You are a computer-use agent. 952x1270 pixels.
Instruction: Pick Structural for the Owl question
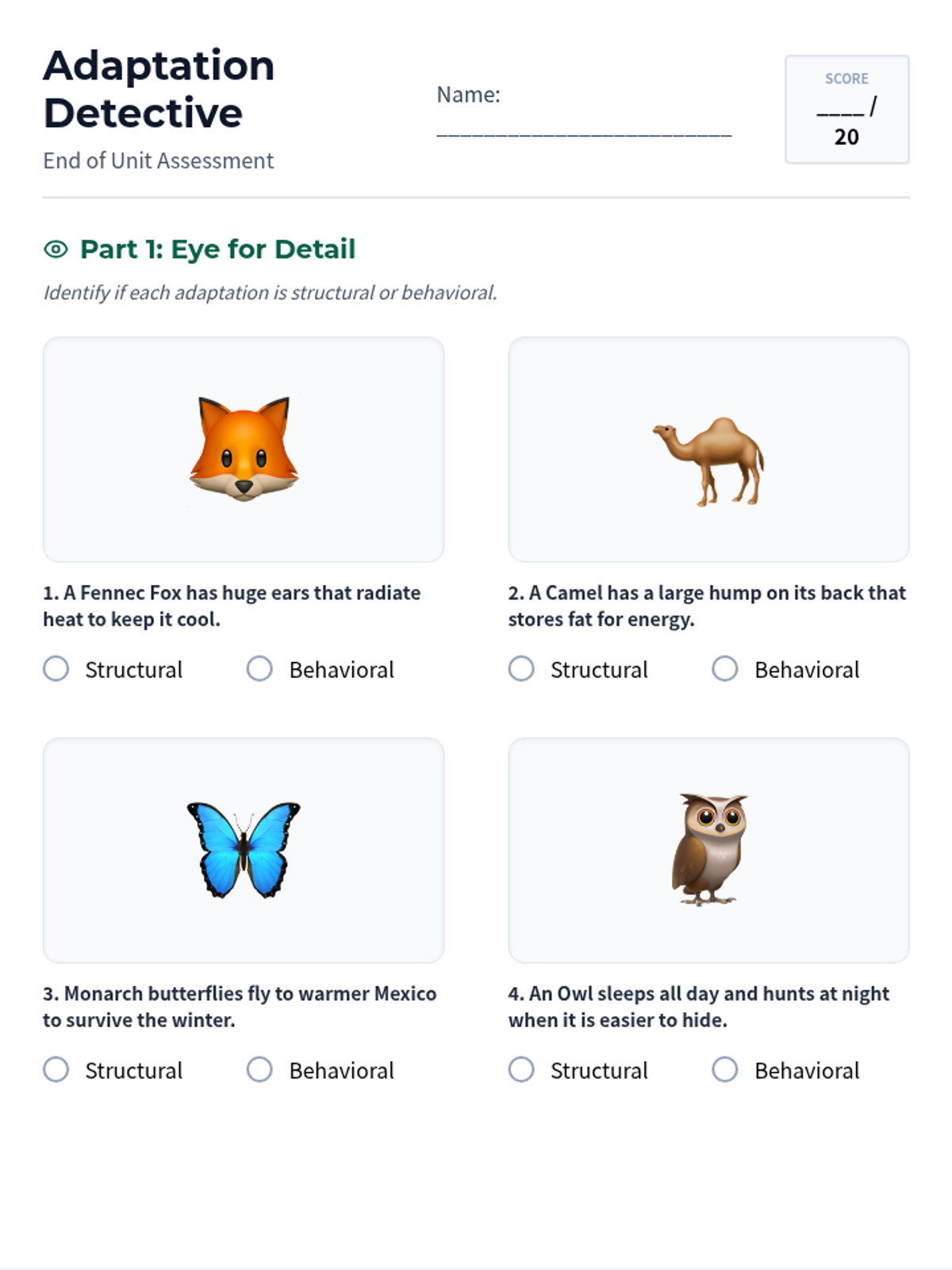[521, 1070]
